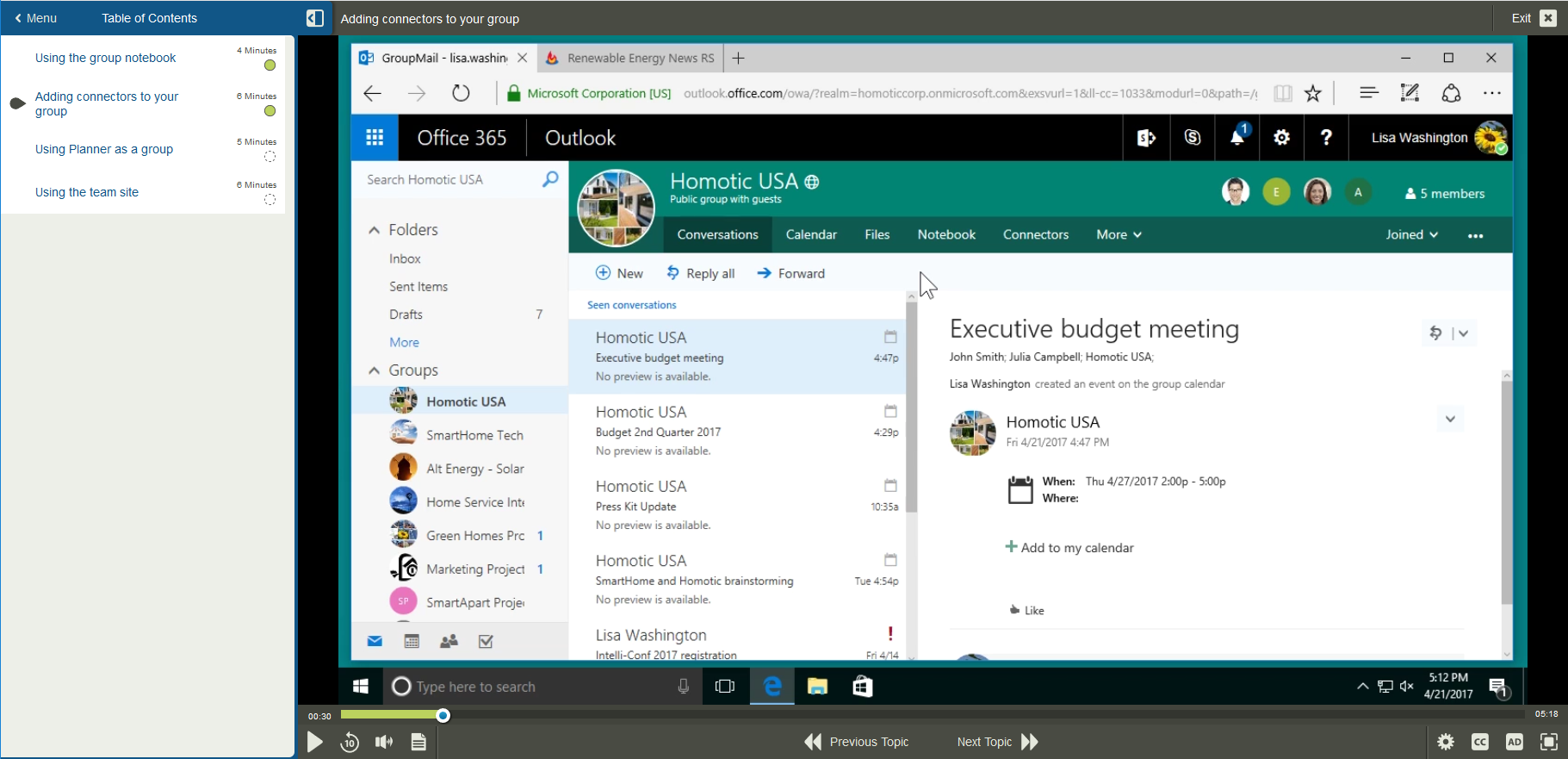Image resolution: width=1568 pixels, height=759 pixels.
Task: Expand the More menu in group navigation
Action: click(x=1118, y=234)
